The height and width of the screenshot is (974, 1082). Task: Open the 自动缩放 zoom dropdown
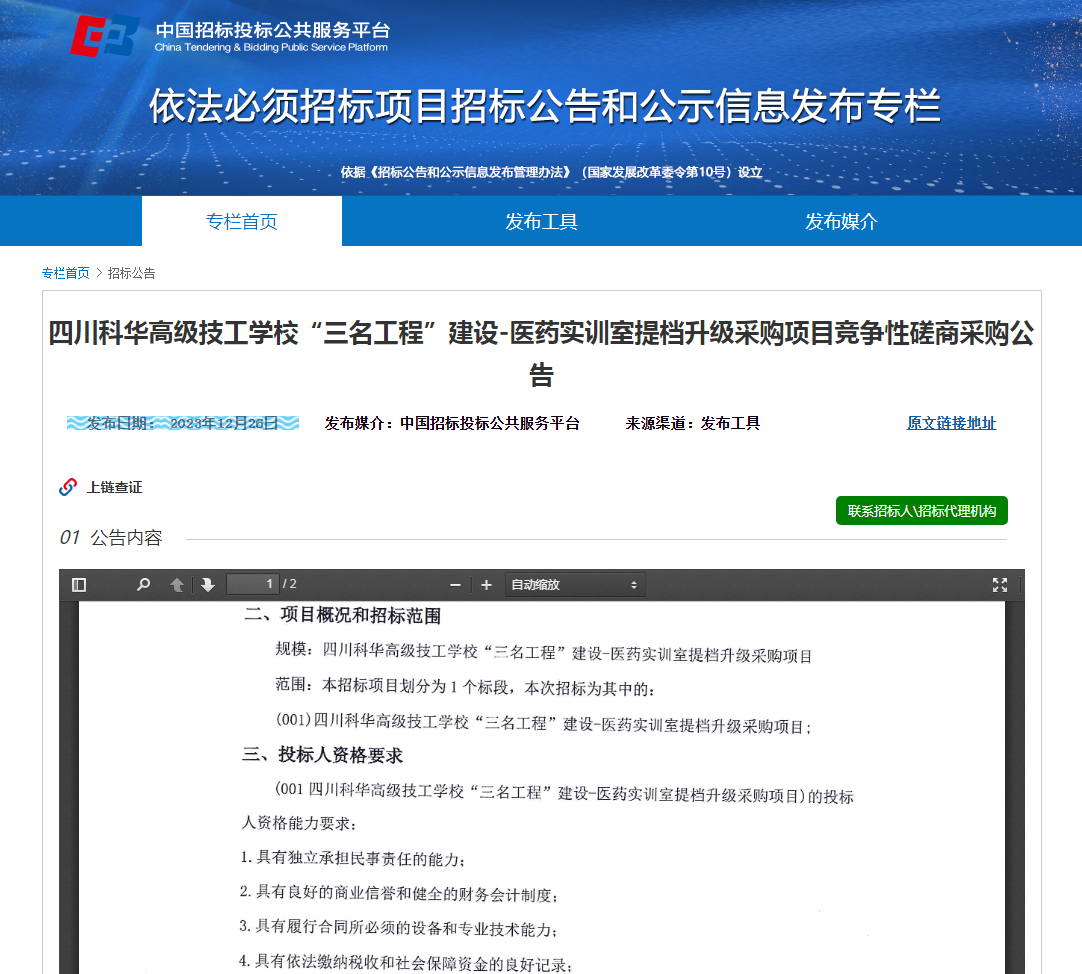pyautogui.click(x=575, y=585)
